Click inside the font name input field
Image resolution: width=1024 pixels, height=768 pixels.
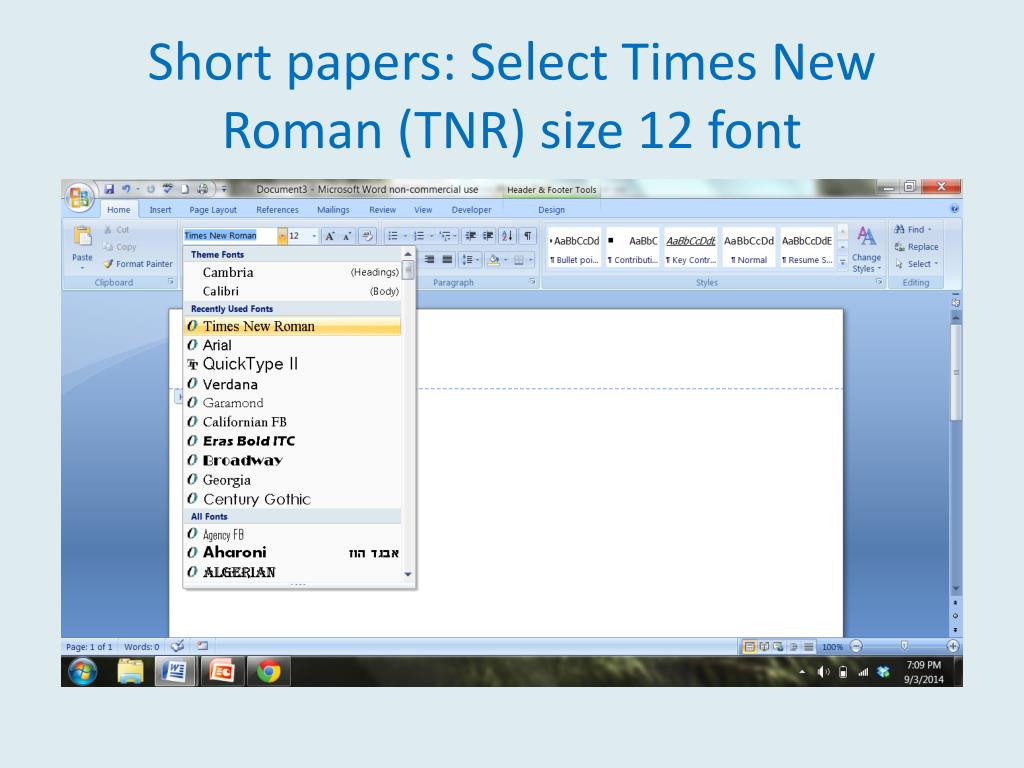coord(231,236)
